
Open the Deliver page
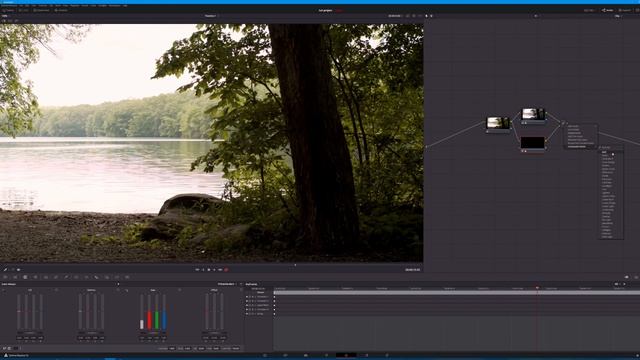[x=387, y=355]
